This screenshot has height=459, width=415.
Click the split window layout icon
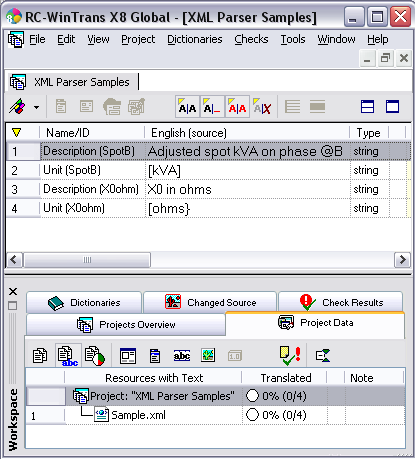367,107
